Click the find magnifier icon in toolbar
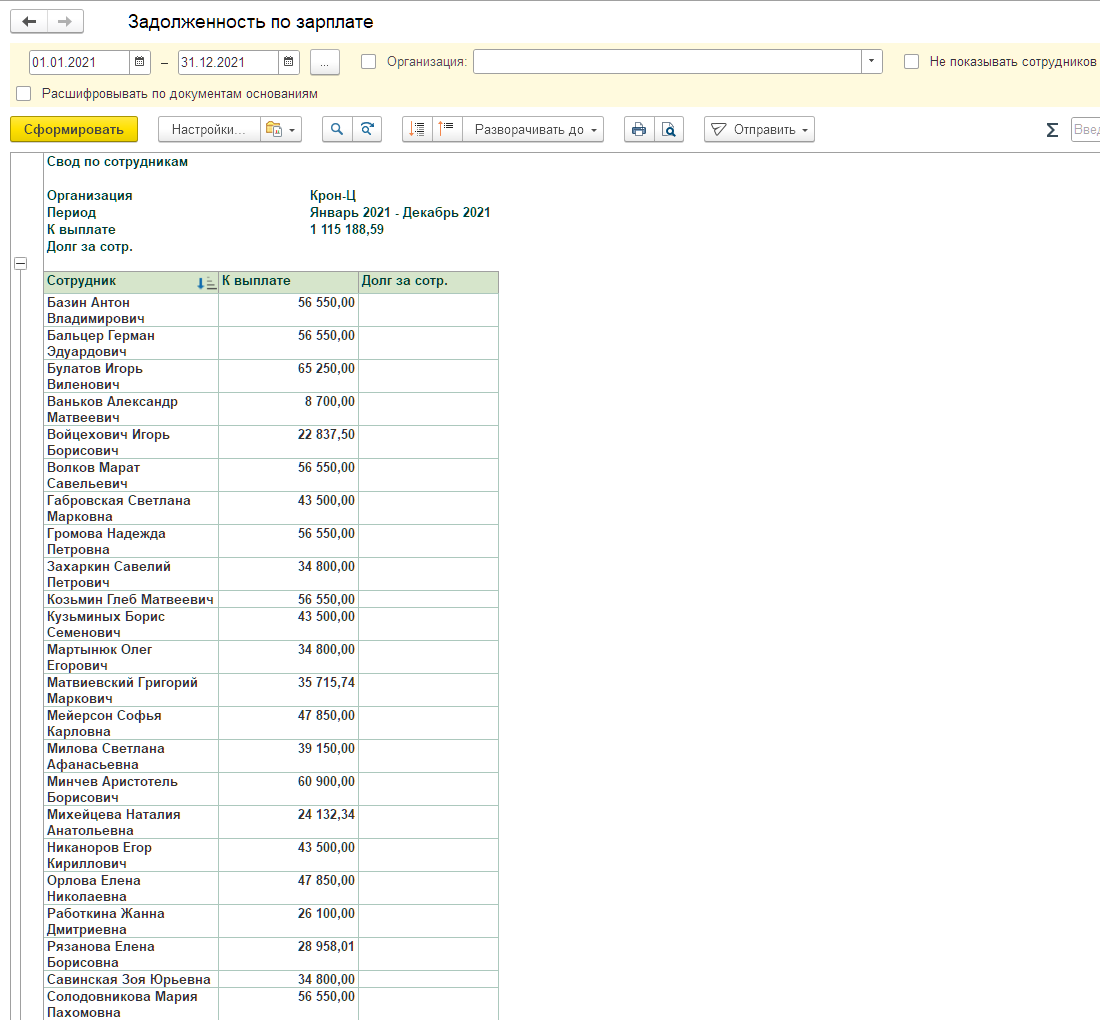Viewport: 1100px width, 1020px height. tap(337, 130)
